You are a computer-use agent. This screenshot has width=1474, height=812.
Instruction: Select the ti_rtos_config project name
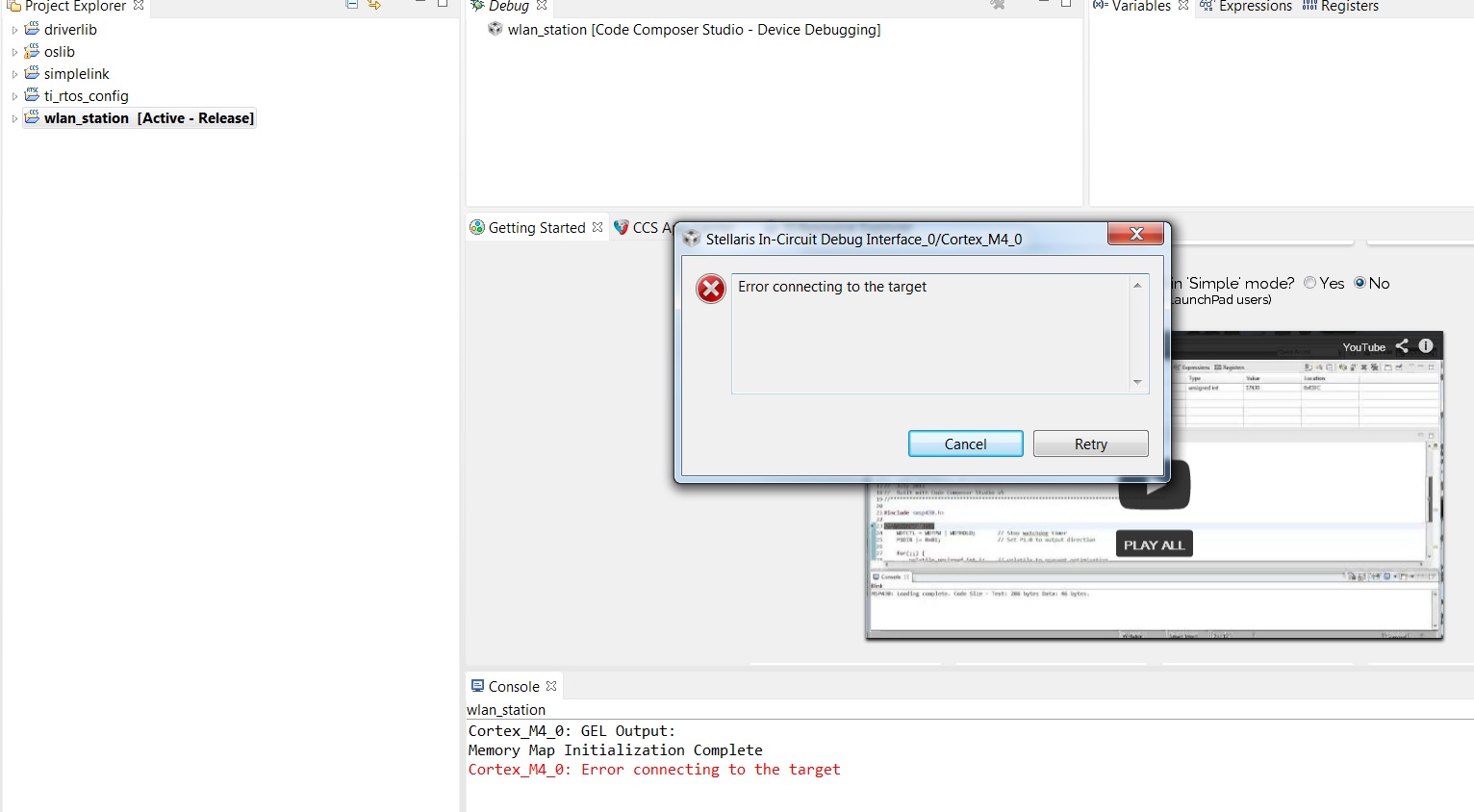click(x=87, y=96)
